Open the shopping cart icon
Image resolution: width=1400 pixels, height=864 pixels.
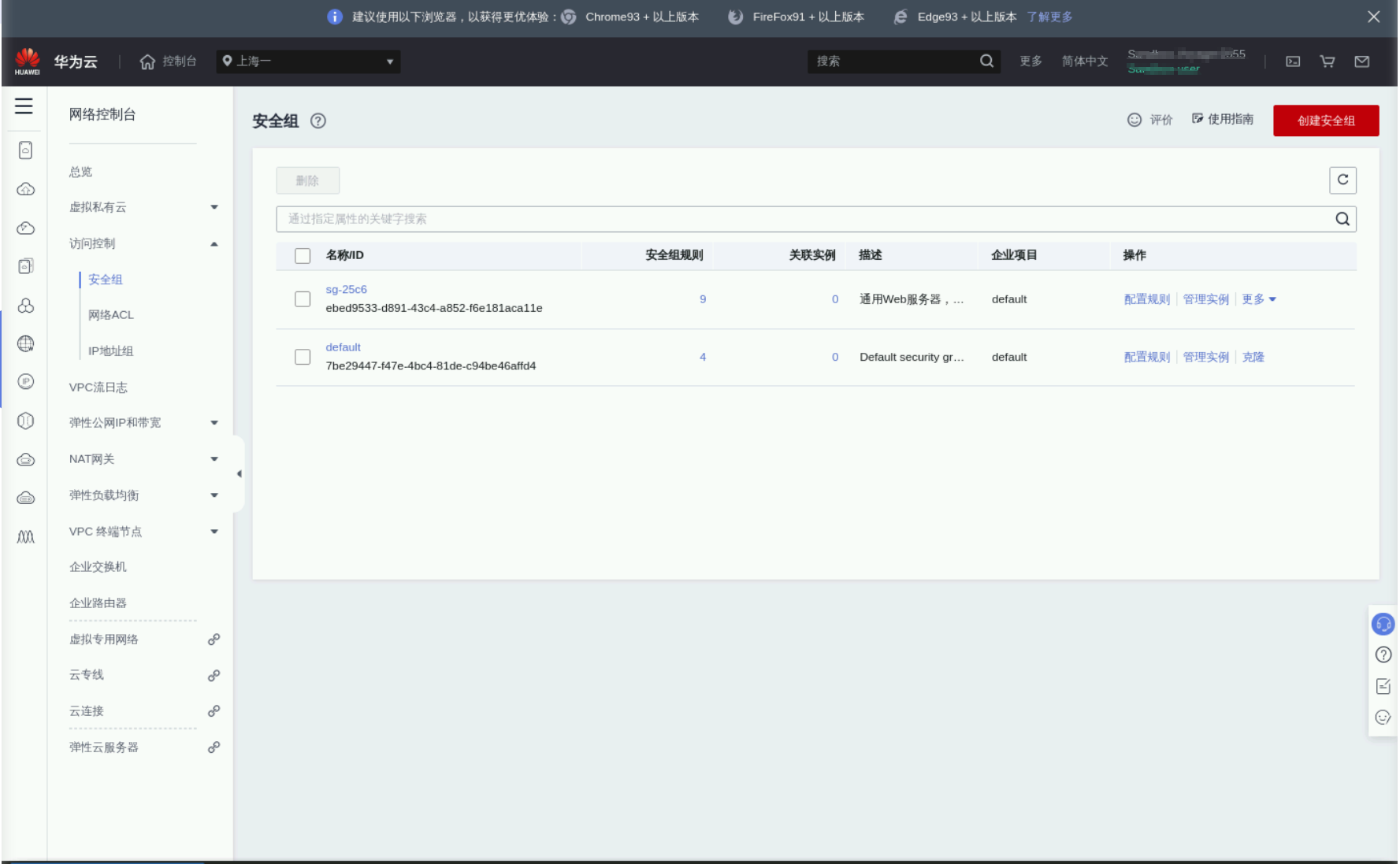1328,61
